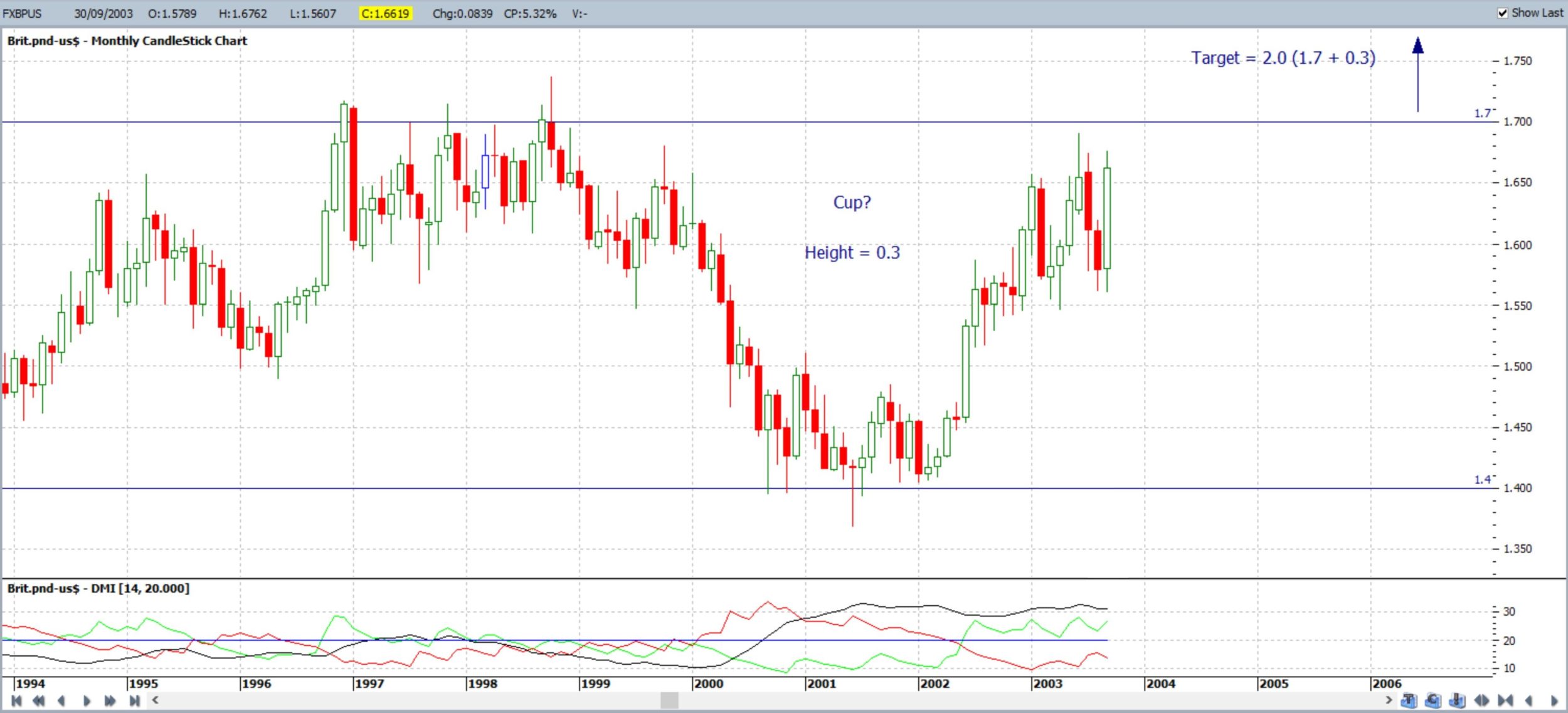The width and height of the screenshot is (1568, 713).
Task: Click the change value Chg:0.0839
Action: point(462,13)
